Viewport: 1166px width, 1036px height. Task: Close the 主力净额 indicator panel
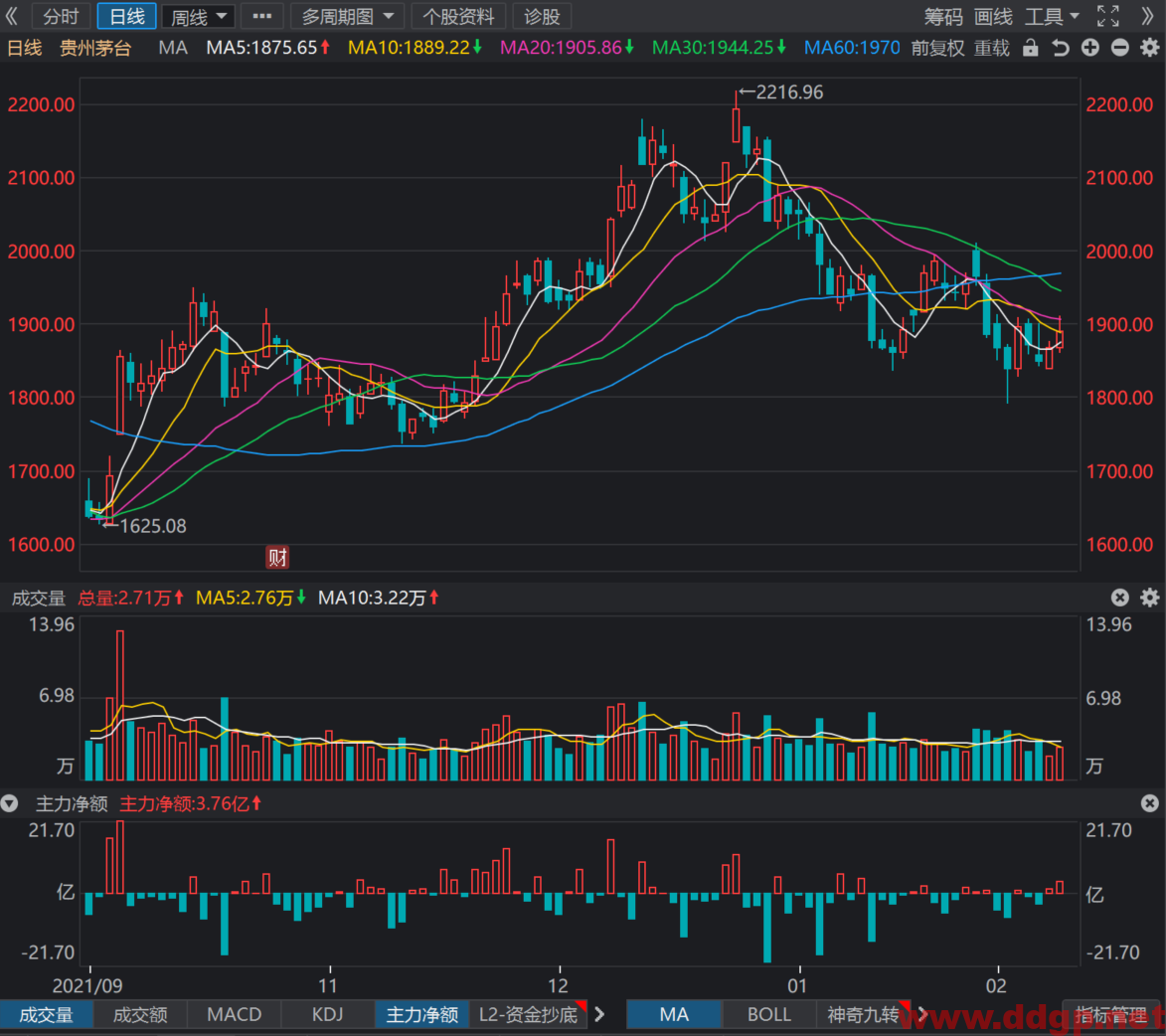[x=1150, y=803]
